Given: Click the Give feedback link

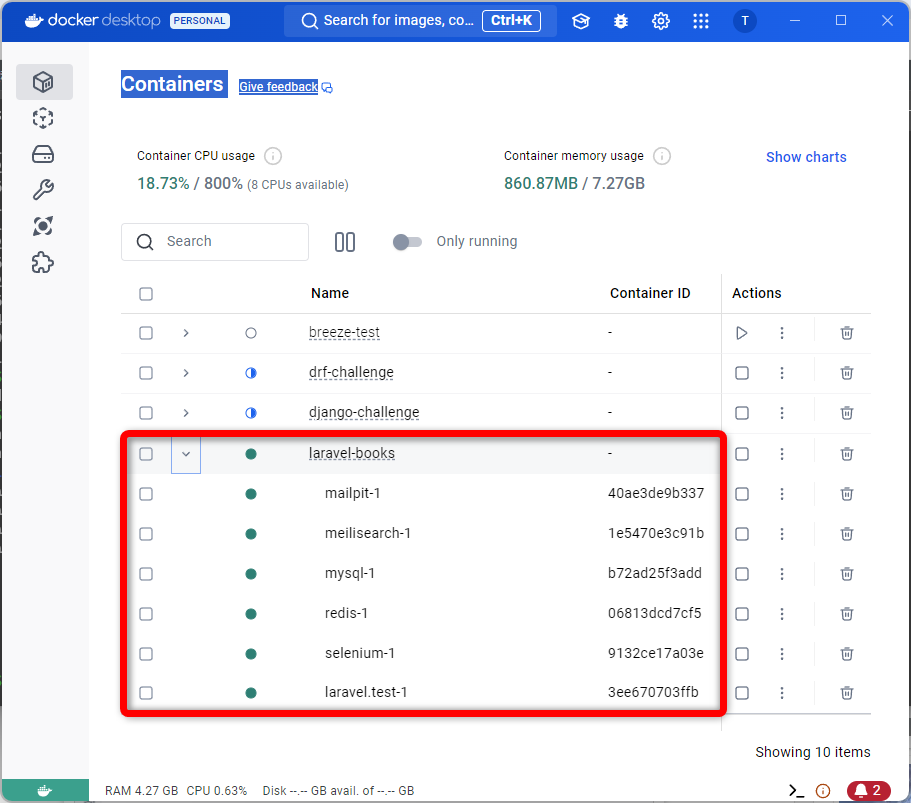Looking at the screenshot, I should [278, 87].
